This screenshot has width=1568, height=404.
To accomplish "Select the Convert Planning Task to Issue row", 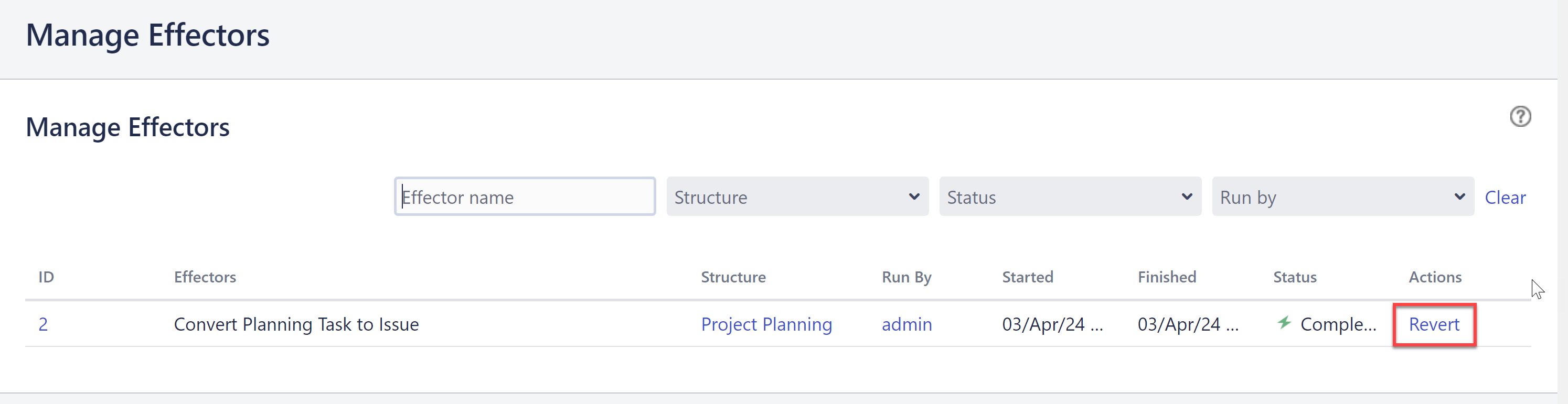I will (x=296, y=324).
